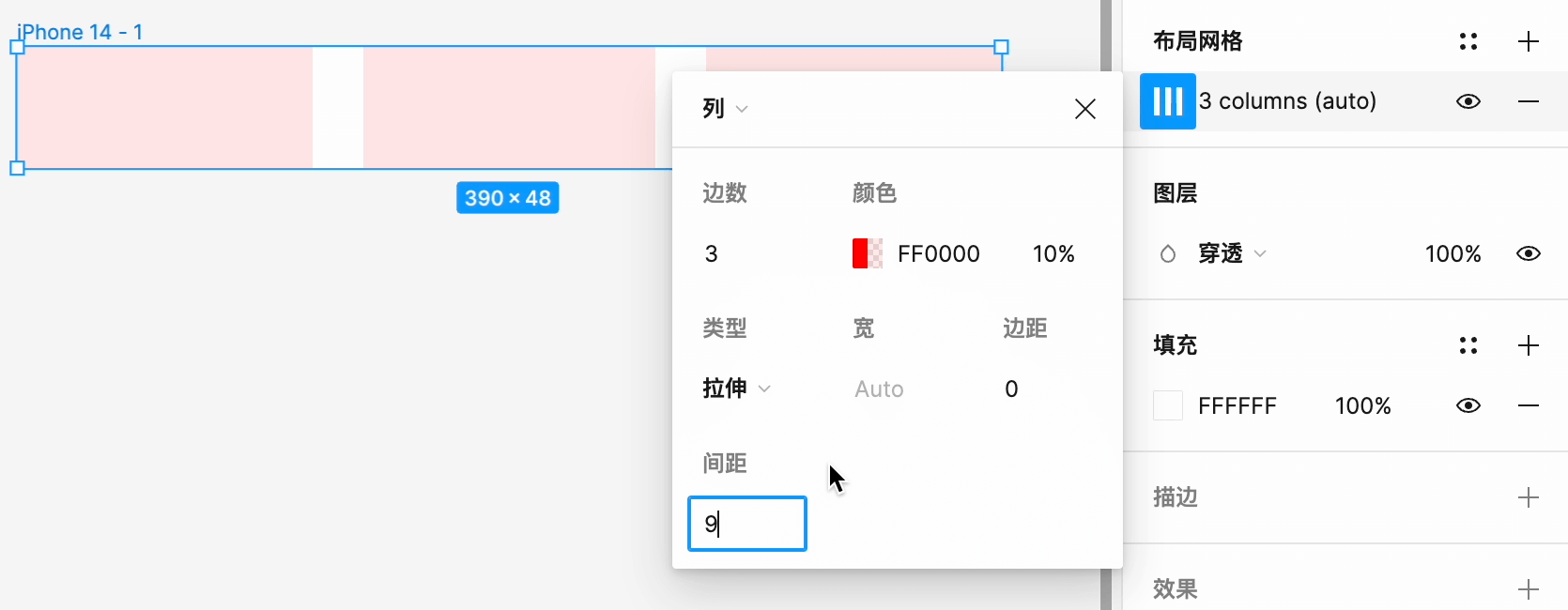1568x610 pixels.
Task: Edit the grid color opacity 10%
Action: [x=1053, y=253]
